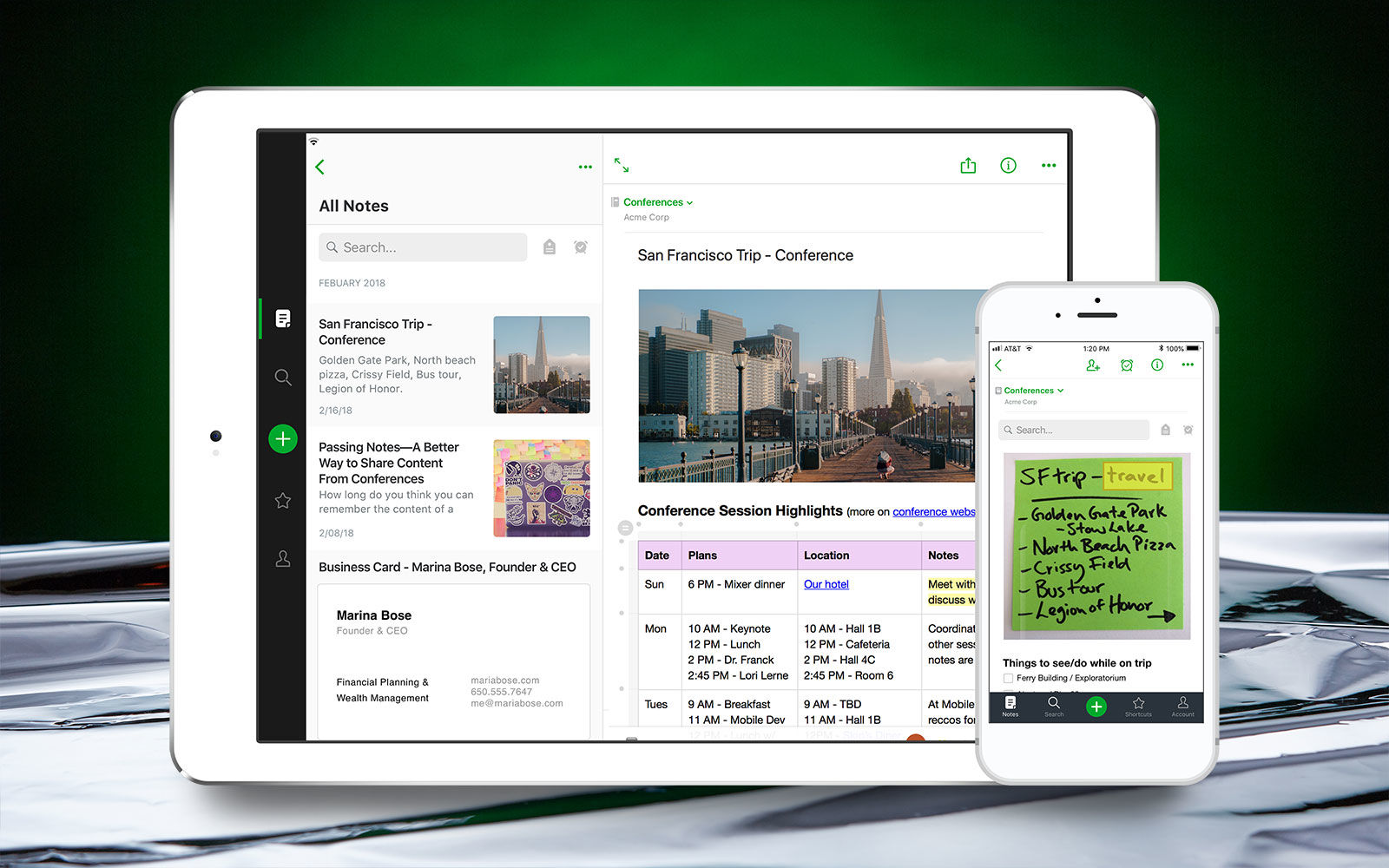Switch to the Notes tab on the phone
The width and height of the screenshot is (1389, 868).
[x=1010, y=707]
